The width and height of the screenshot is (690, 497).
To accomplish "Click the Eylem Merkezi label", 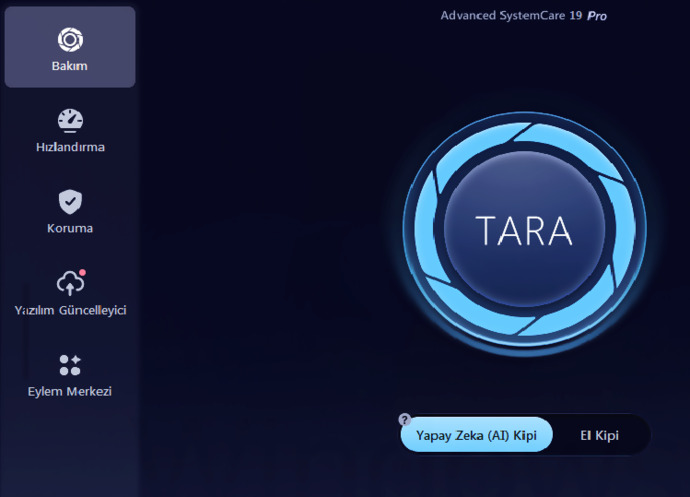I will 70,391.
